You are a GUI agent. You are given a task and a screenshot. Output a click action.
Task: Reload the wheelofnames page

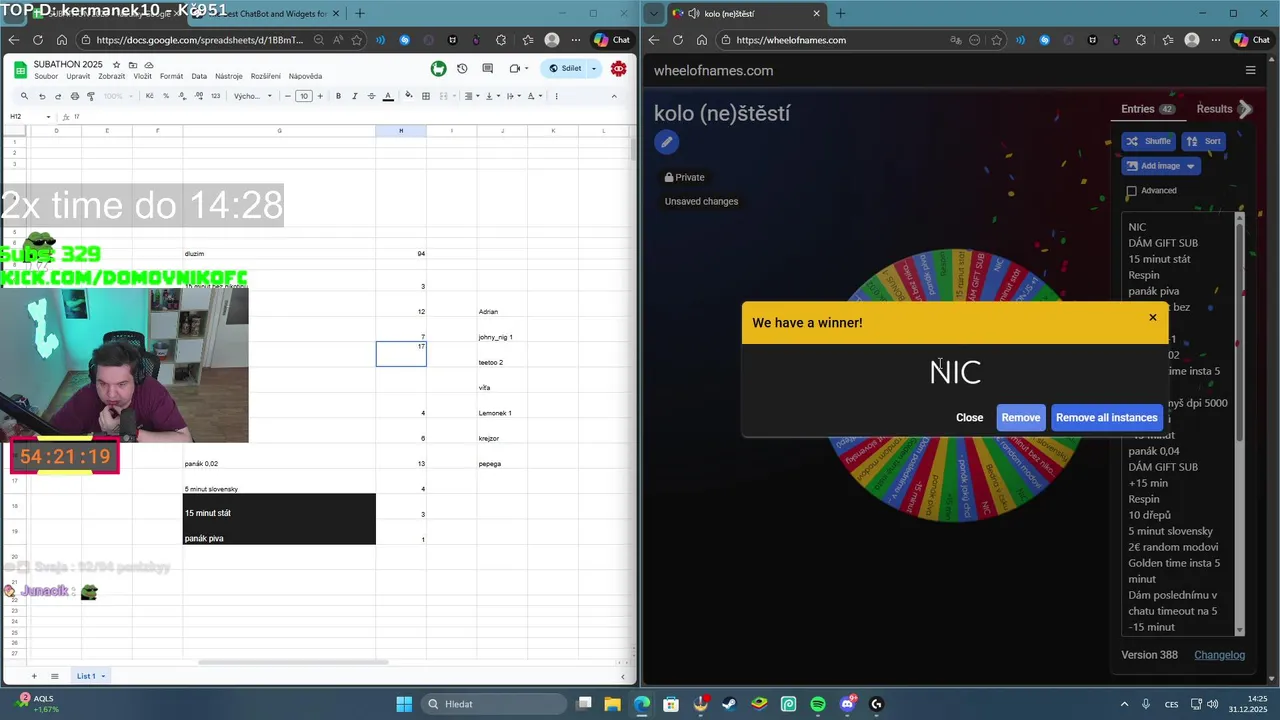(678, 40)
